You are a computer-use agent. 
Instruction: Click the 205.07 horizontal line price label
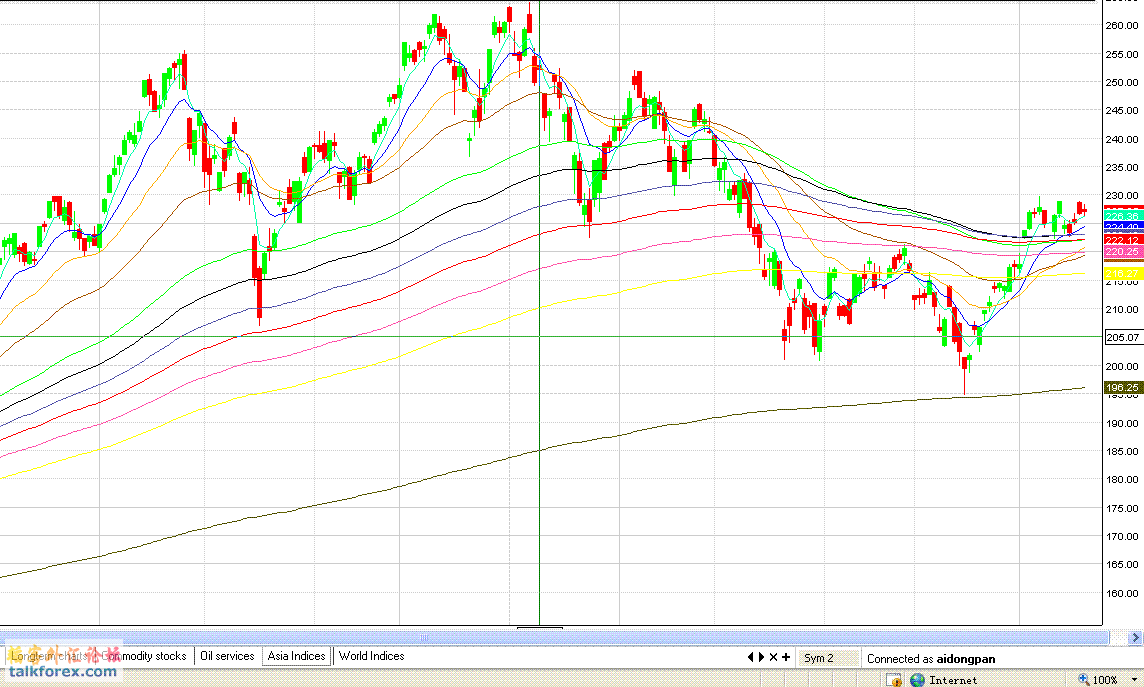click(x=1123, y=338)
